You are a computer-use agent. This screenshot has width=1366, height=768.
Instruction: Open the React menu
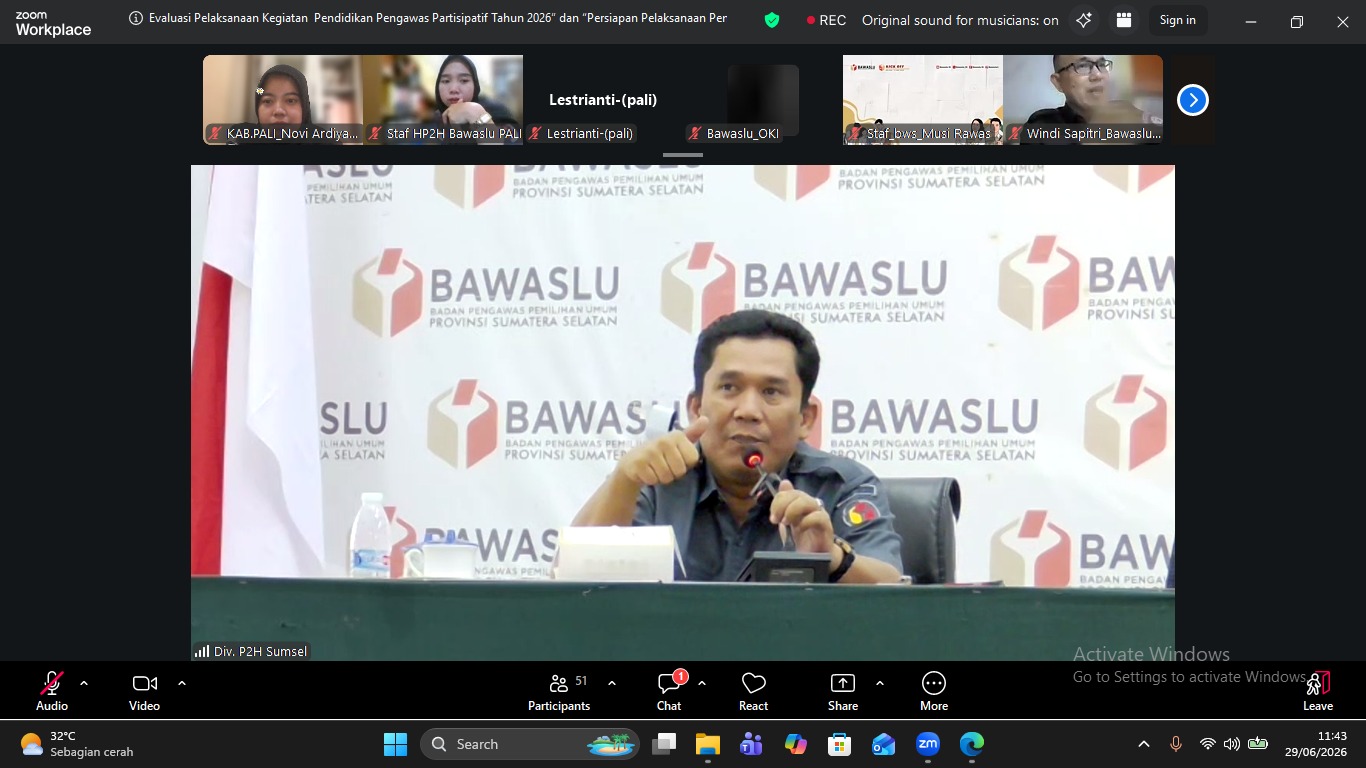[x=753, y=691]
